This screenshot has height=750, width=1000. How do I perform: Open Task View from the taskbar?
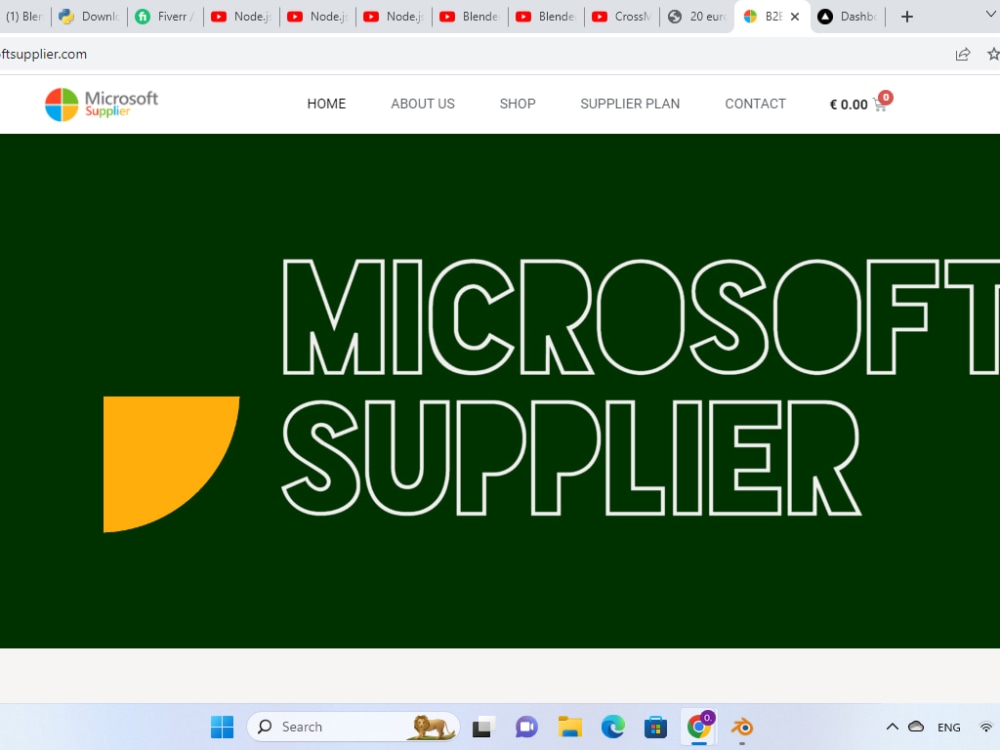tap(483, 726)
